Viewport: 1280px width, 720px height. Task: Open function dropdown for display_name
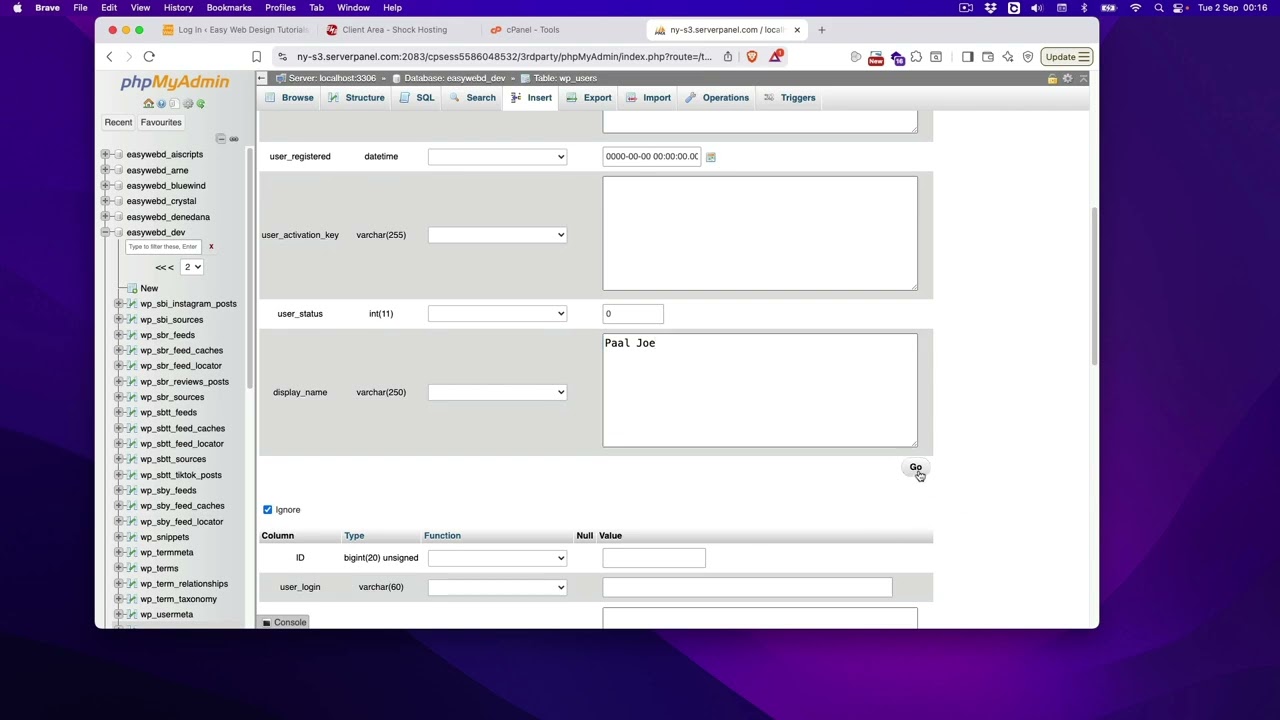tap(497, 392)
